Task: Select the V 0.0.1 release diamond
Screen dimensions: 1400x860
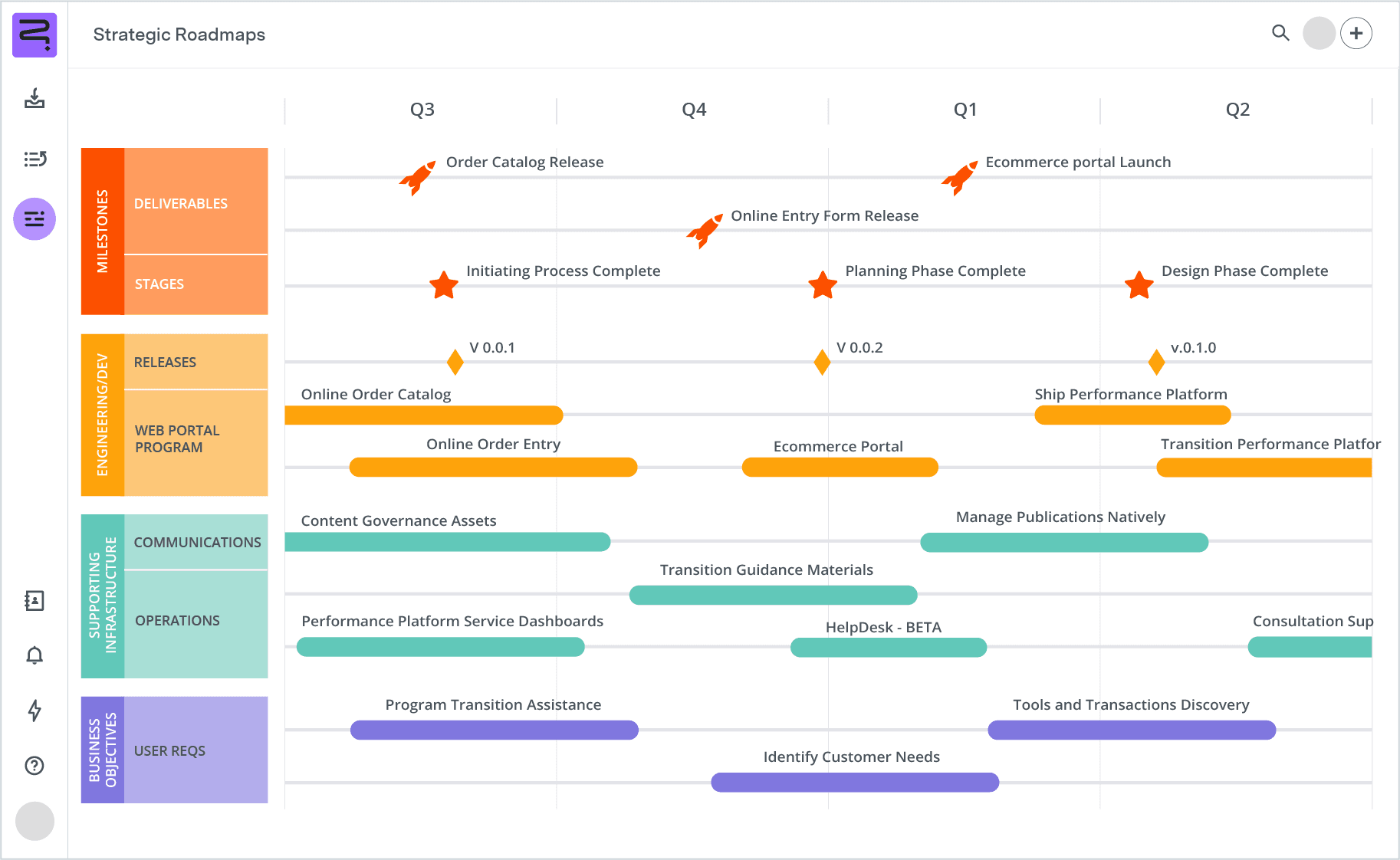Action: (x=454, y=363)
